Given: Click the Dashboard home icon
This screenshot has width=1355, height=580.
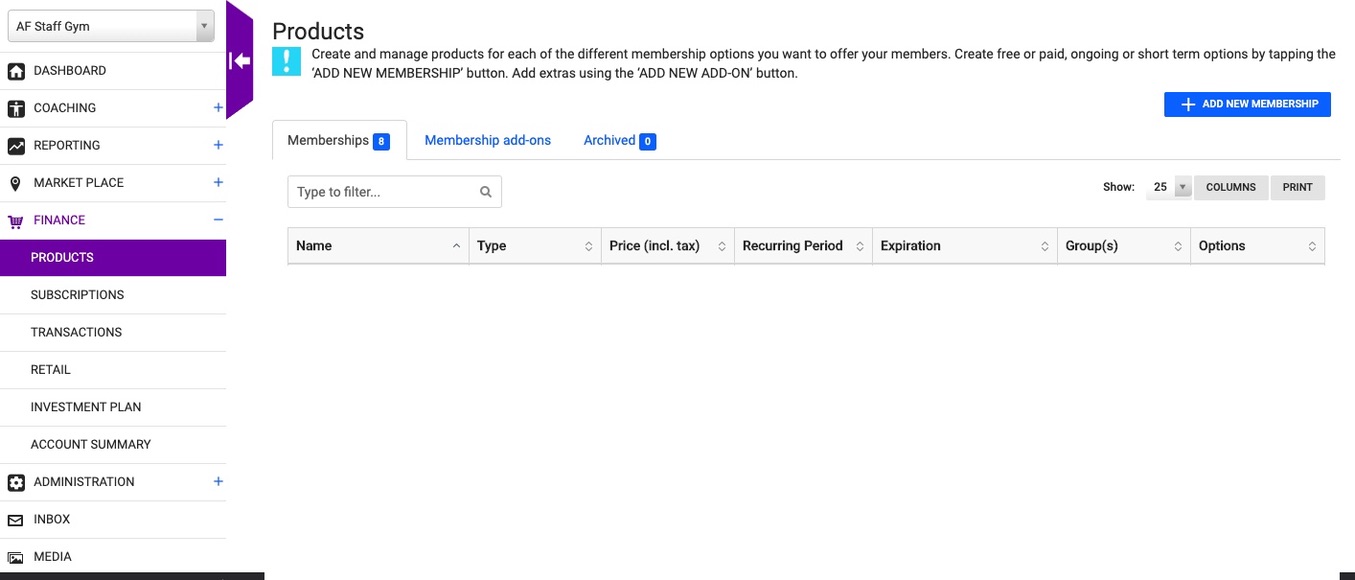Looking at the screenshot, I should pyautogui.click(x=16, y=71).
